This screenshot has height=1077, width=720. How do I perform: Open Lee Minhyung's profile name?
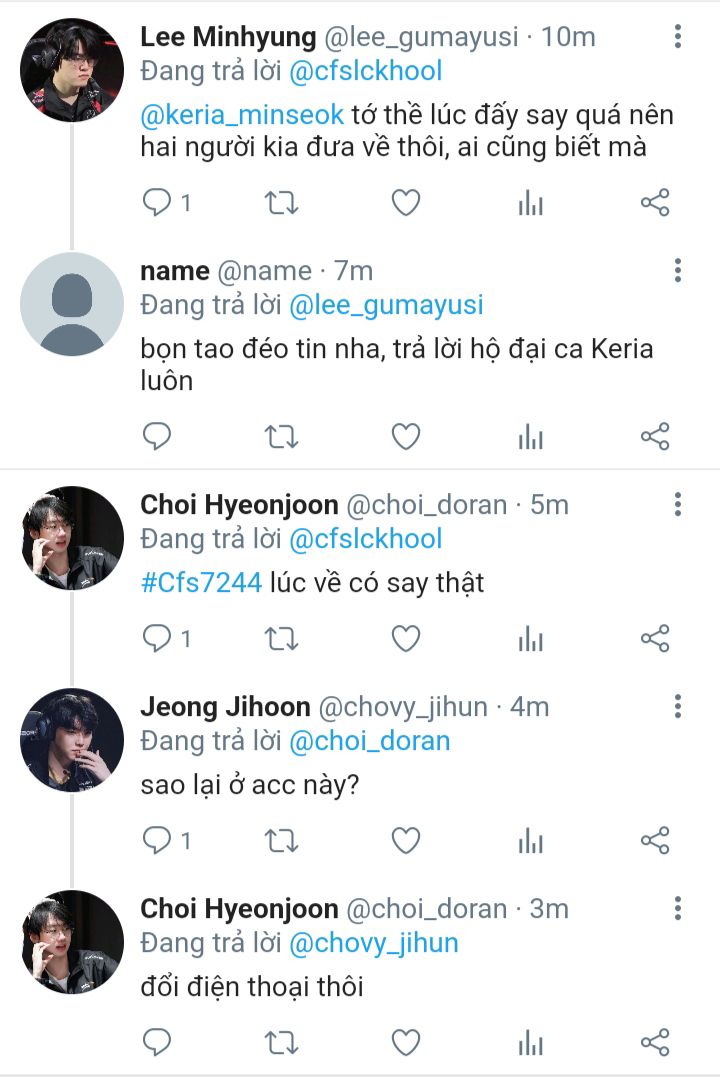click(x=225, y=37)
